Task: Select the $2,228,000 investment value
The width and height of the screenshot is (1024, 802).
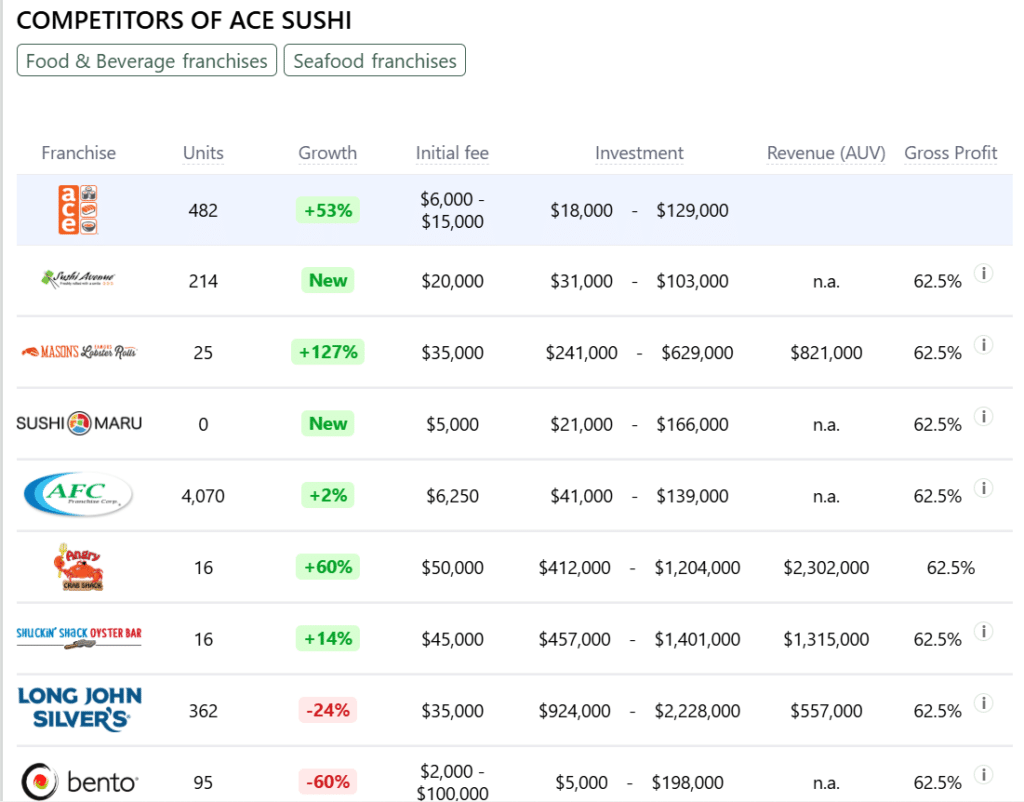Action: (x=697, y=711)
